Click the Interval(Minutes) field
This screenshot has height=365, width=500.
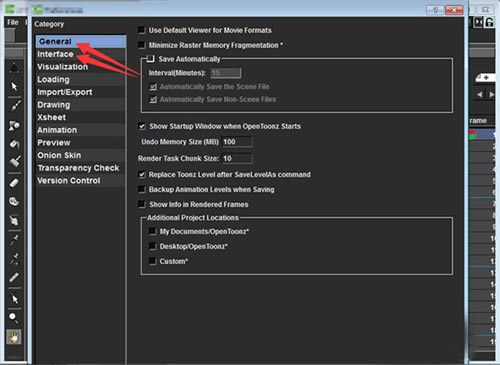(x=226, y=73)
